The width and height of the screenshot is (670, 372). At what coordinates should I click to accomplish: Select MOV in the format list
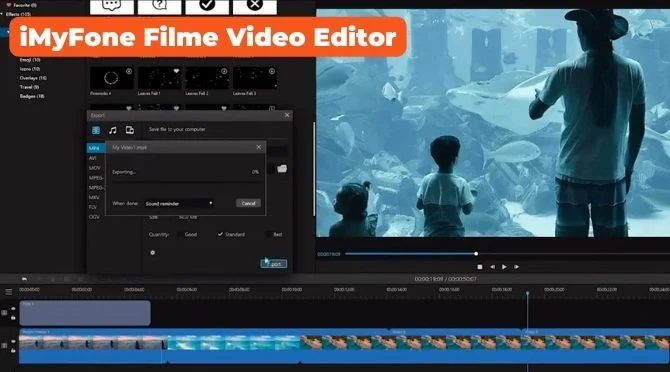(x=94, y=168)
